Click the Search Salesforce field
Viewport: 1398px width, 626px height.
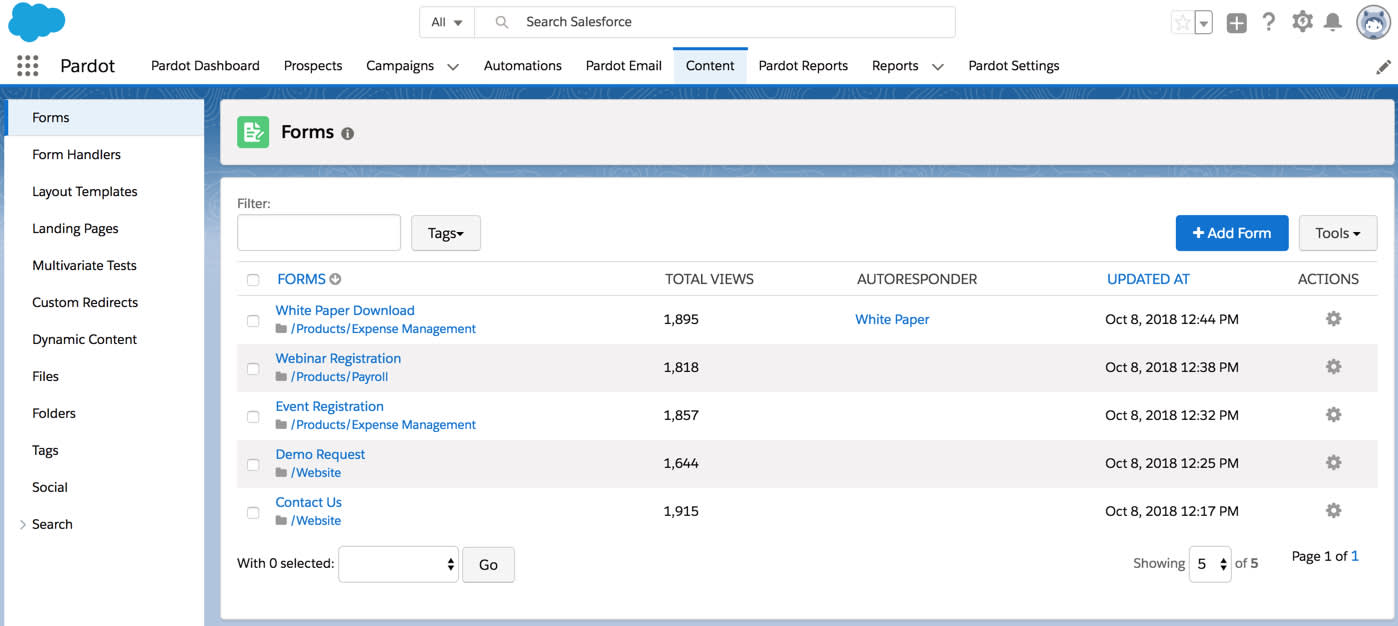715,22
